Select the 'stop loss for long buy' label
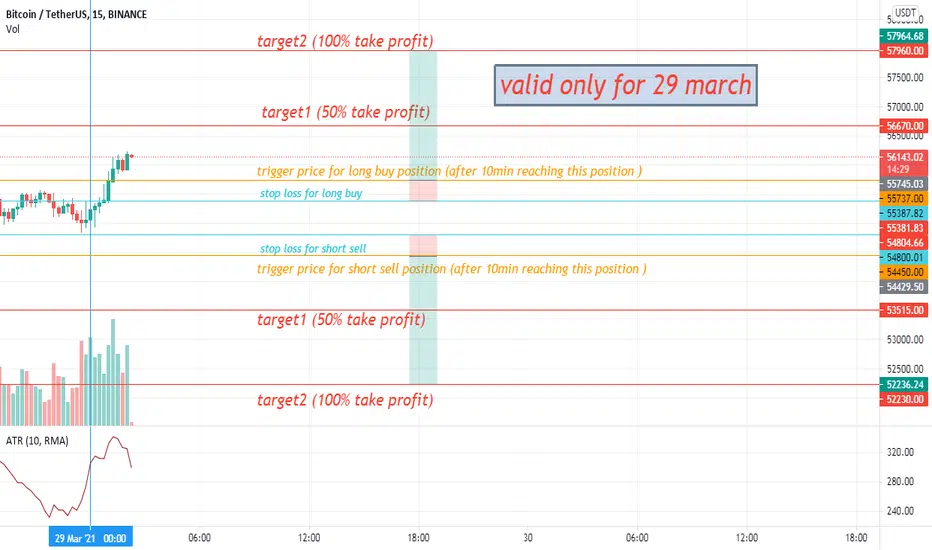932x550 pixels. click(x=311, y=193)
